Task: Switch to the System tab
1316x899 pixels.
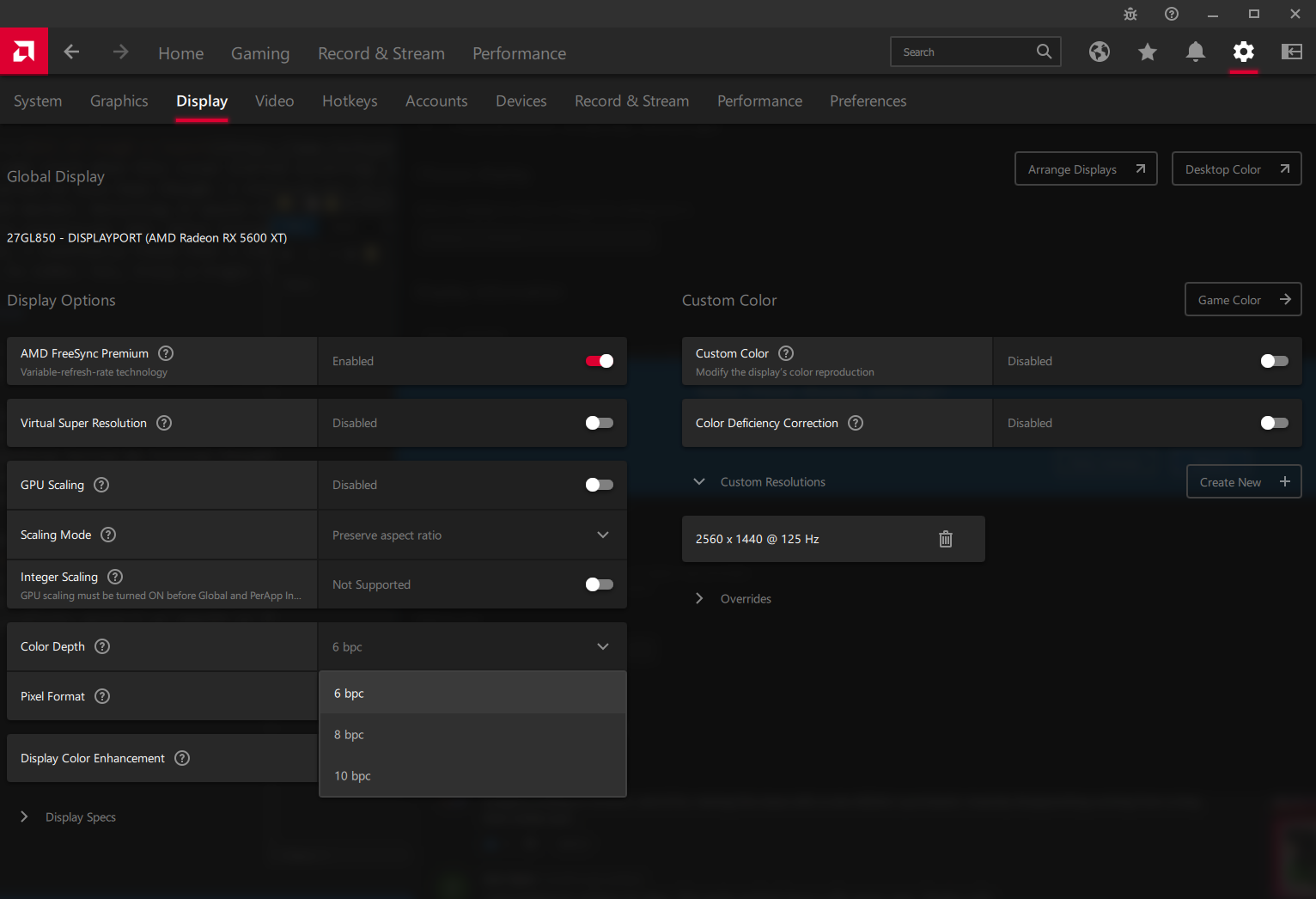Action: tap(38, 101)
